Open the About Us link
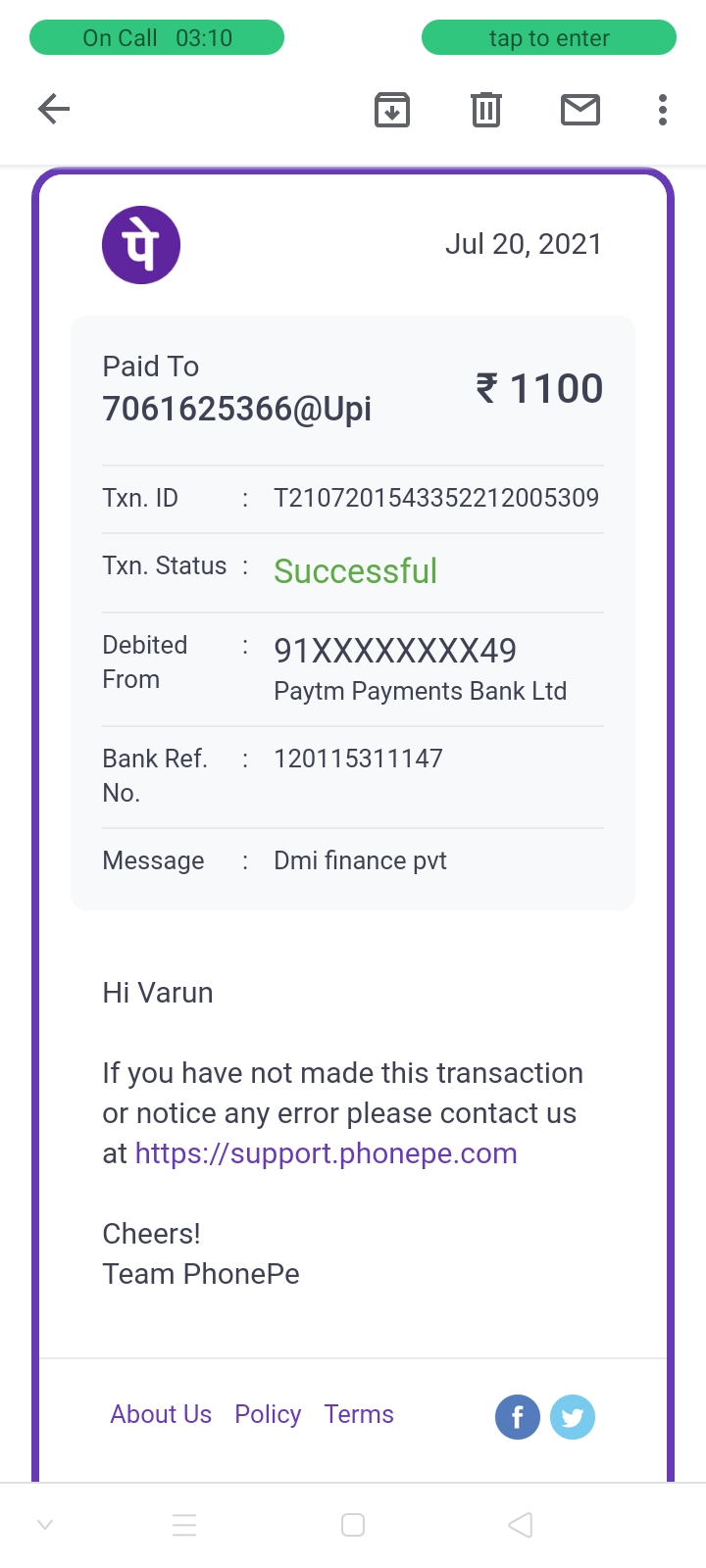Viewport: 706px width, 1568px height. tap(161, 1414)
